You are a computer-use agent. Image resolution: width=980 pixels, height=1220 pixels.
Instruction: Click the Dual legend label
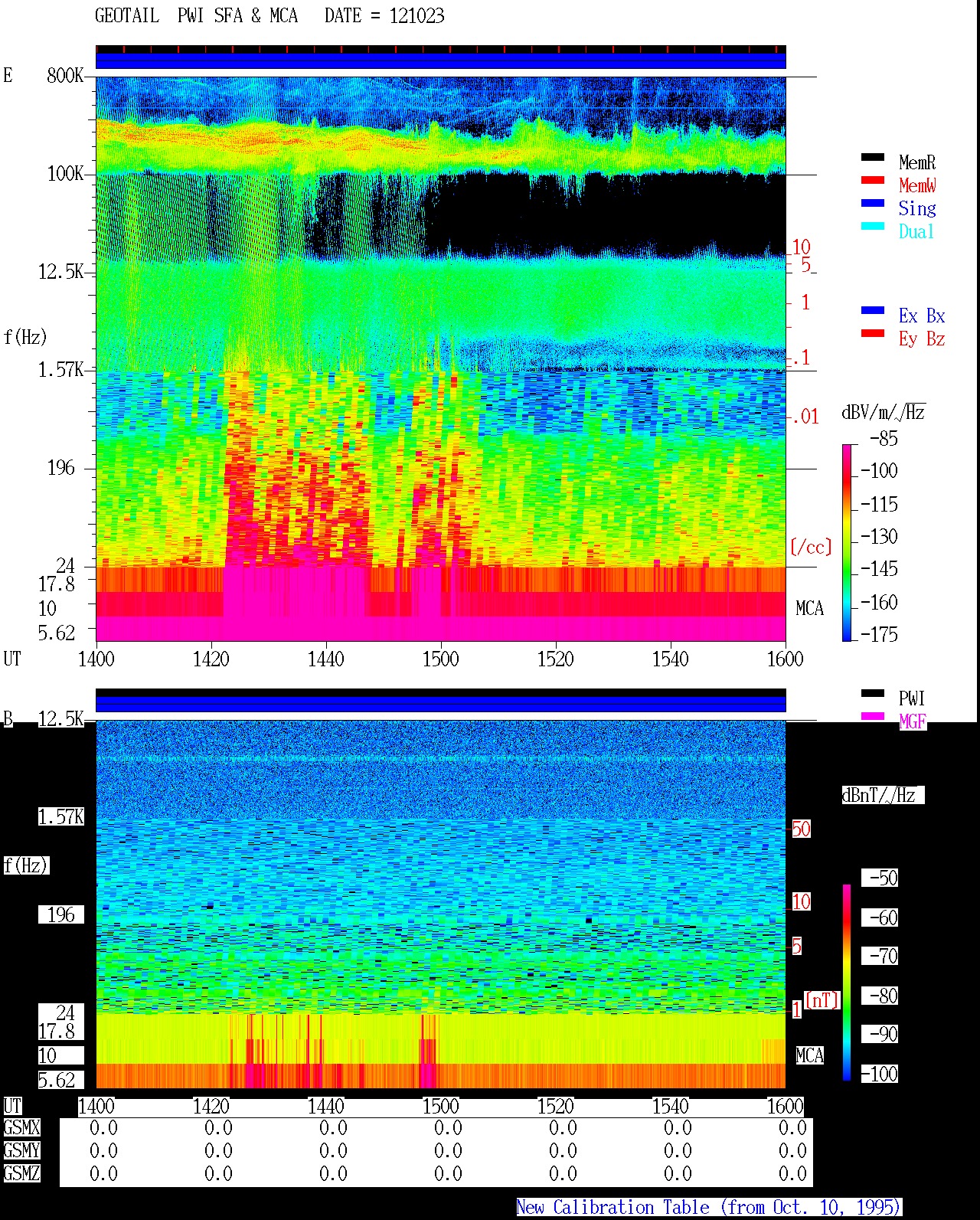(x=916, y=231)
